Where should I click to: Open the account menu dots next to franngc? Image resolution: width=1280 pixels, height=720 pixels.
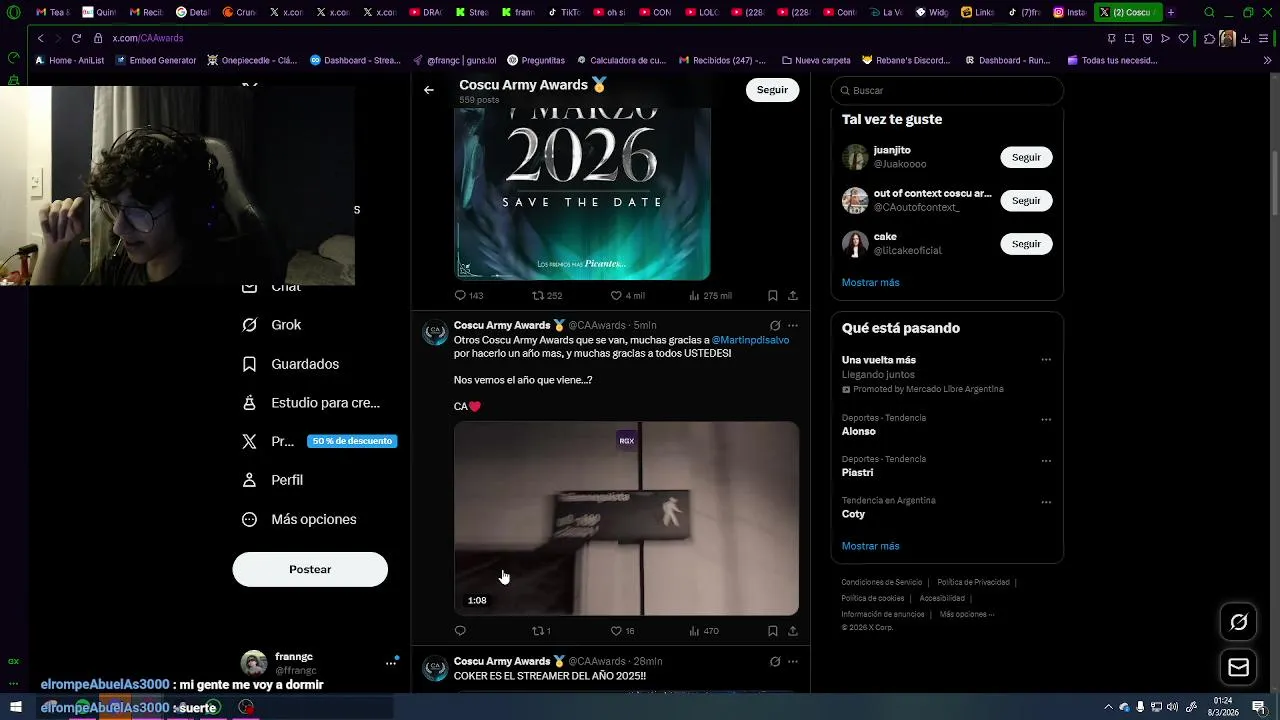[x=391, y=663]
